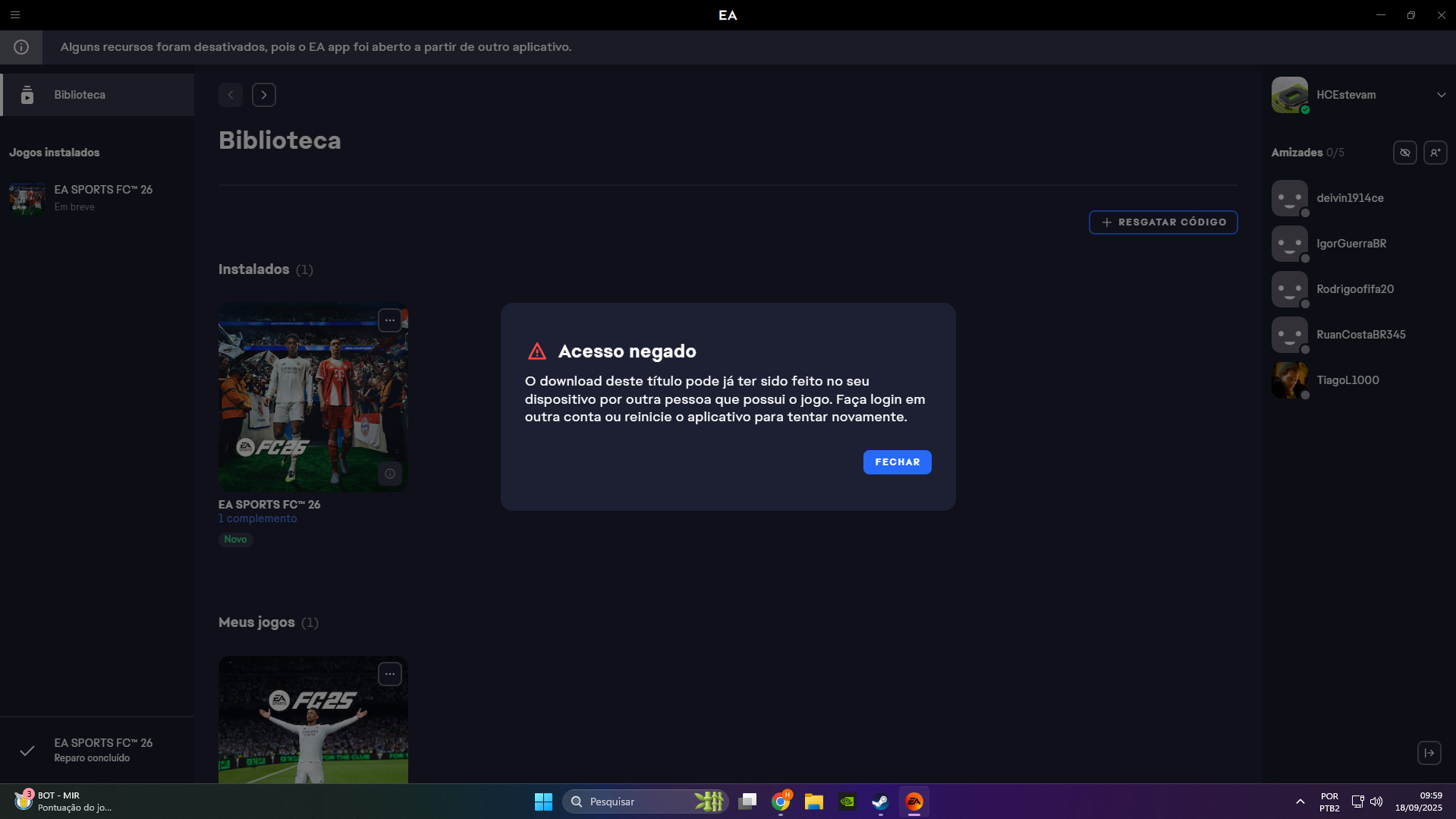The width and height of the screenshot is (1456, 819).
Task: Expand the HCEstevam account dropdown
Action: pyautogui.click(x=1441, y=95)
